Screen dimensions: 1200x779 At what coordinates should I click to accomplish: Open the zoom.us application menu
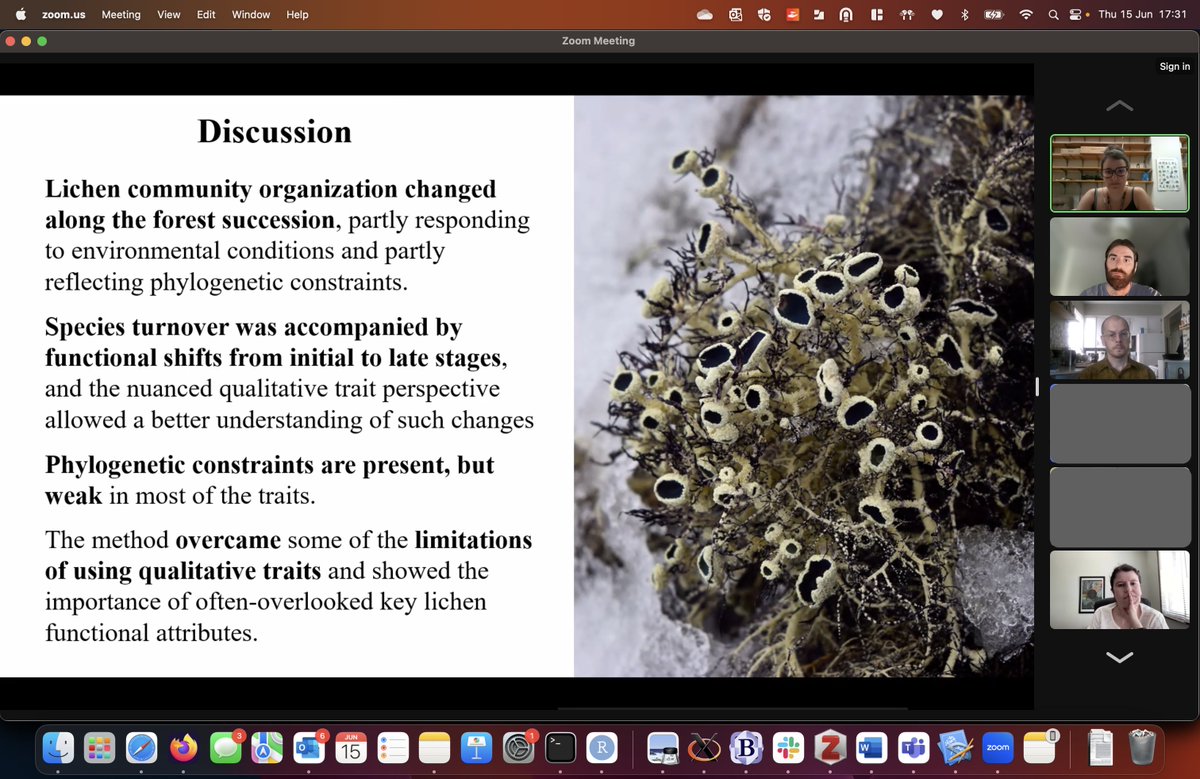click(x=63, y=15)
